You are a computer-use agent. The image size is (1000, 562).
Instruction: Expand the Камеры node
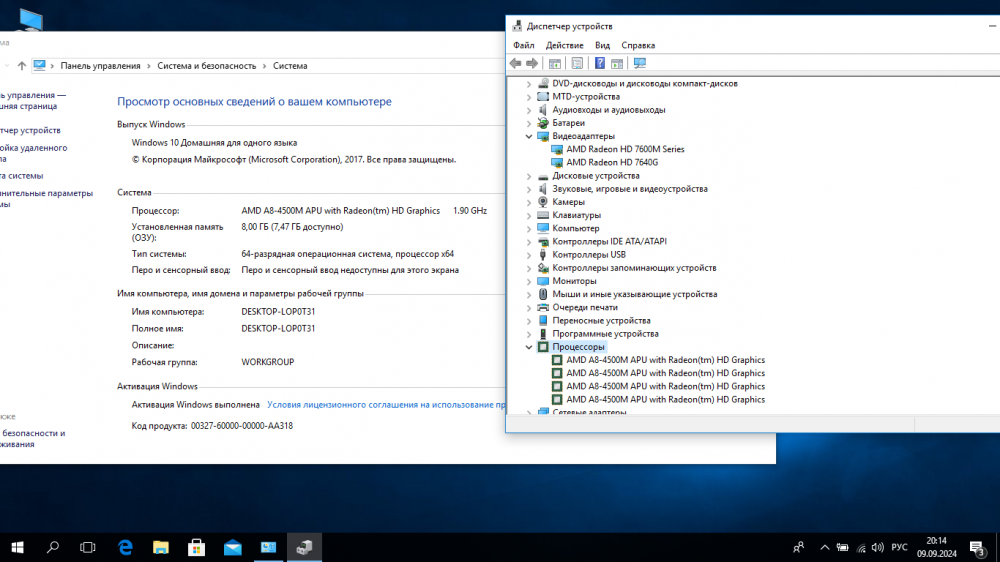click(x=529, y=202)
